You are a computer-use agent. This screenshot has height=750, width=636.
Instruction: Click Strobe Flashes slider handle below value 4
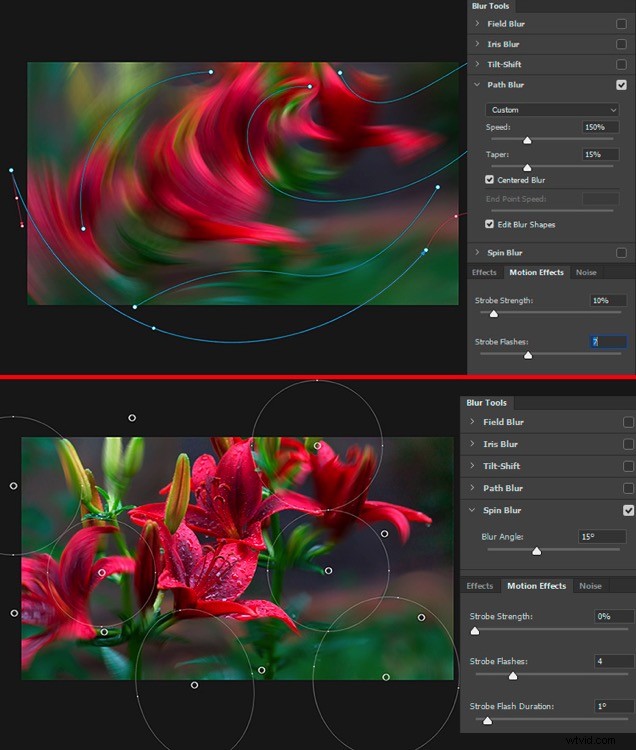point(513,676)
